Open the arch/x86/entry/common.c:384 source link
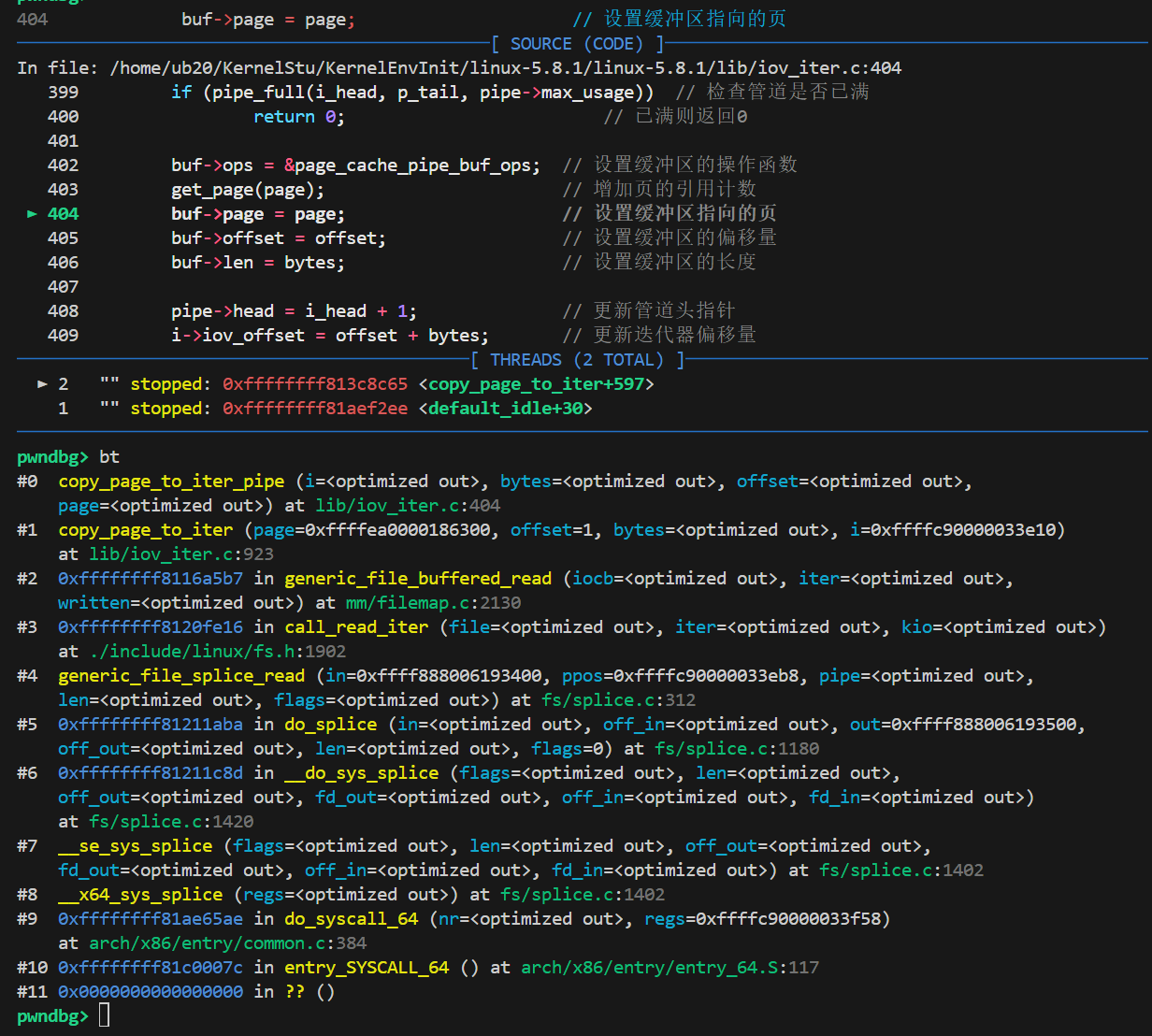Viewport: 1152px width, 1036px height. click(227, 943)
